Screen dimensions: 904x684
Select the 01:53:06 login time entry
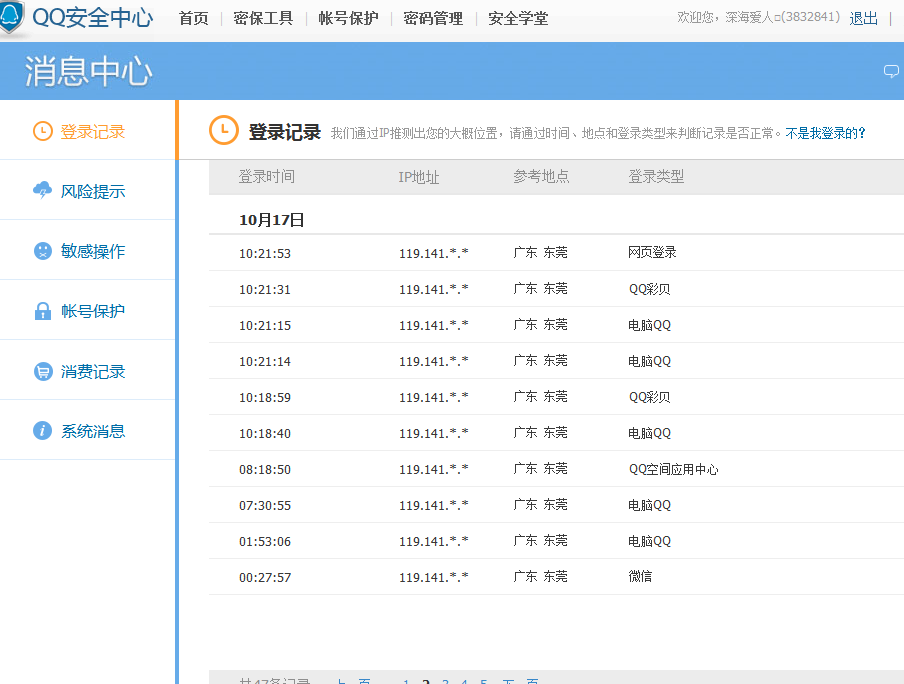coord(265,542)
